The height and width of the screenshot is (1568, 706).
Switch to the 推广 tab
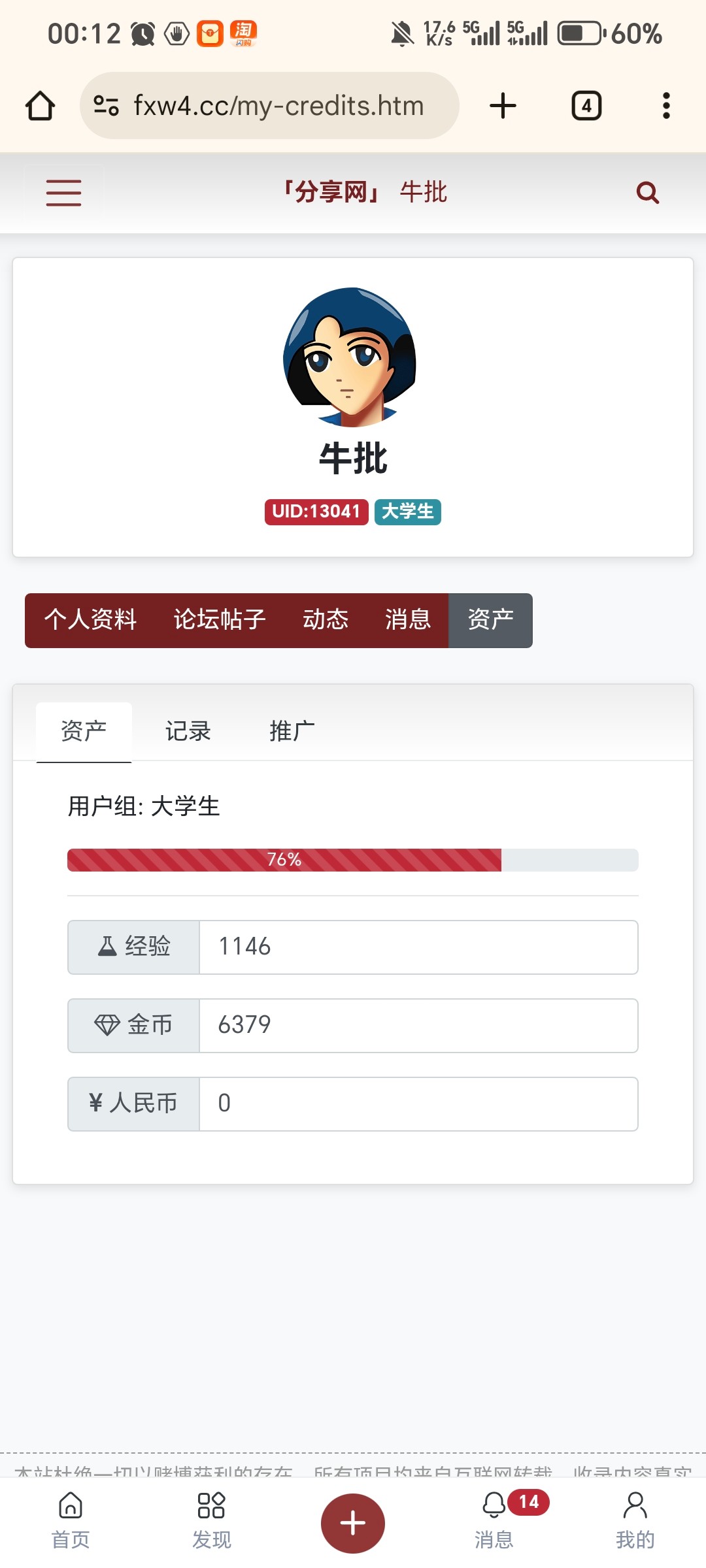coord(292,731)
